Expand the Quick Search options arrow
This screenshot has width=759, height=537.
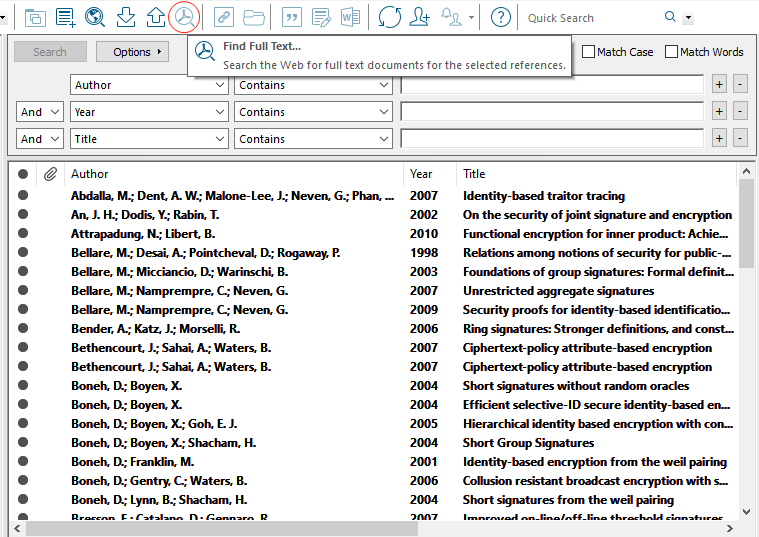point(688,18)
